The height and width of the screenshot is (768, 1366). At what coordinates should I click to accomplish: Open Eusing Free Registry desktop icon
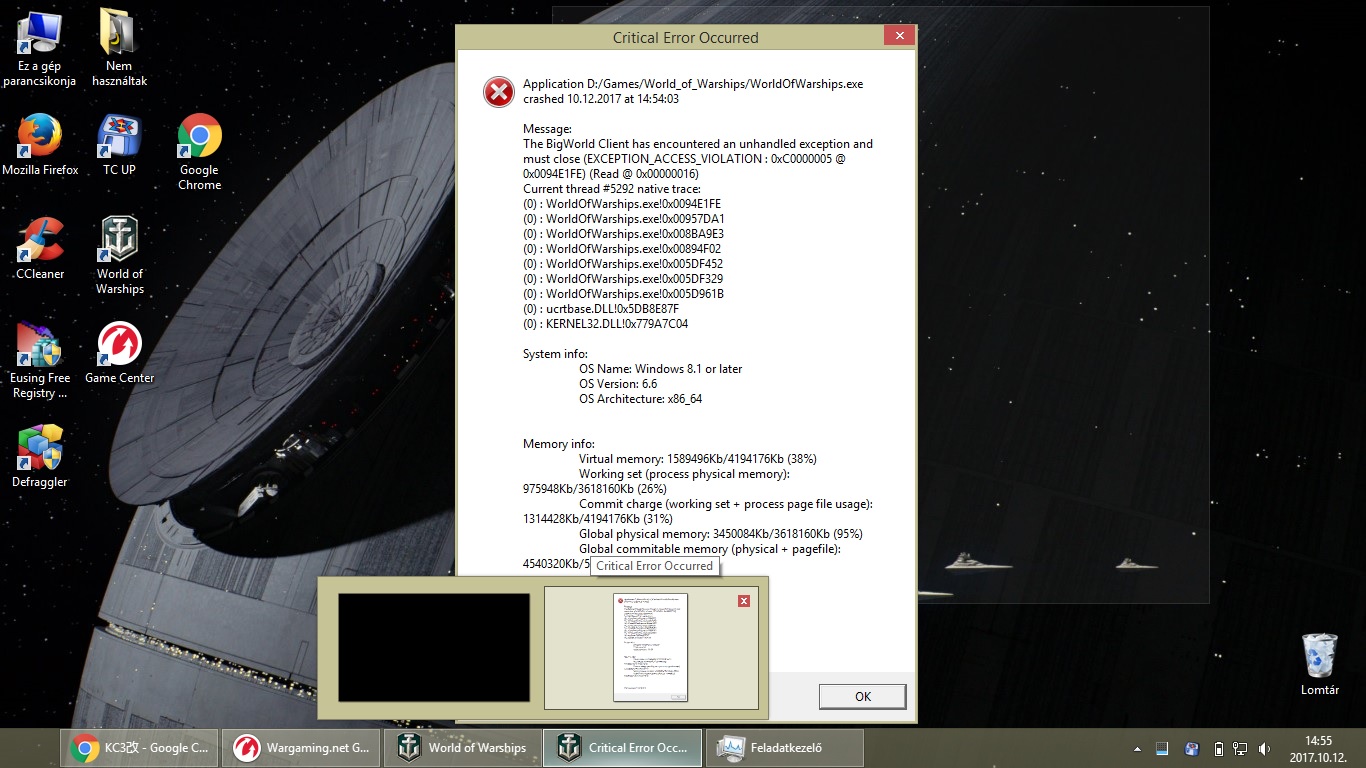(x=40, y=361)
